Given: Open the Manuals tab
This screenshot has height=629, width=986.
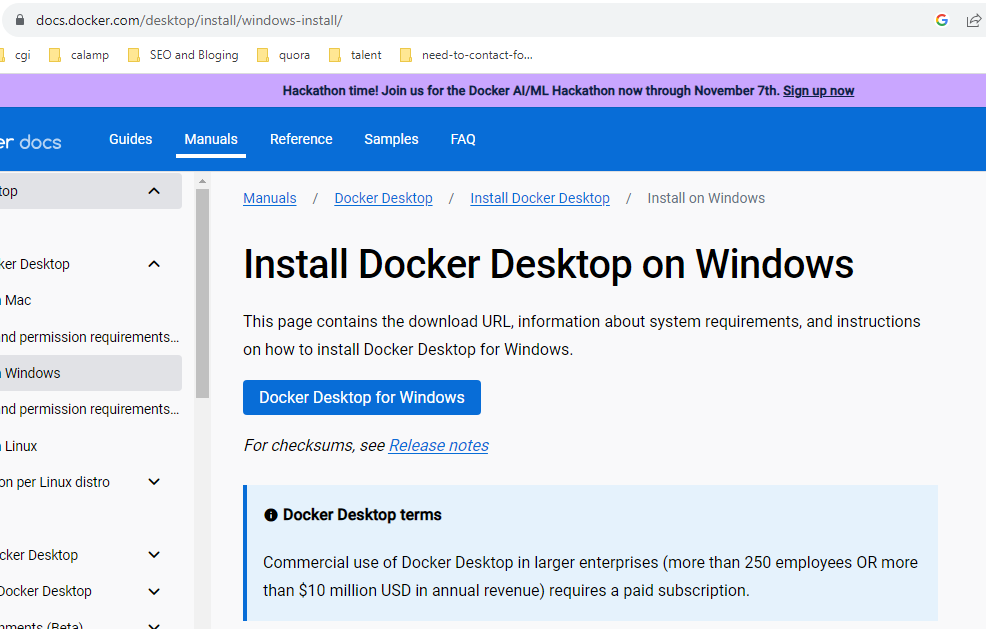Looking at the screenshot, I should pyautogui.click(x=211, y=139).
